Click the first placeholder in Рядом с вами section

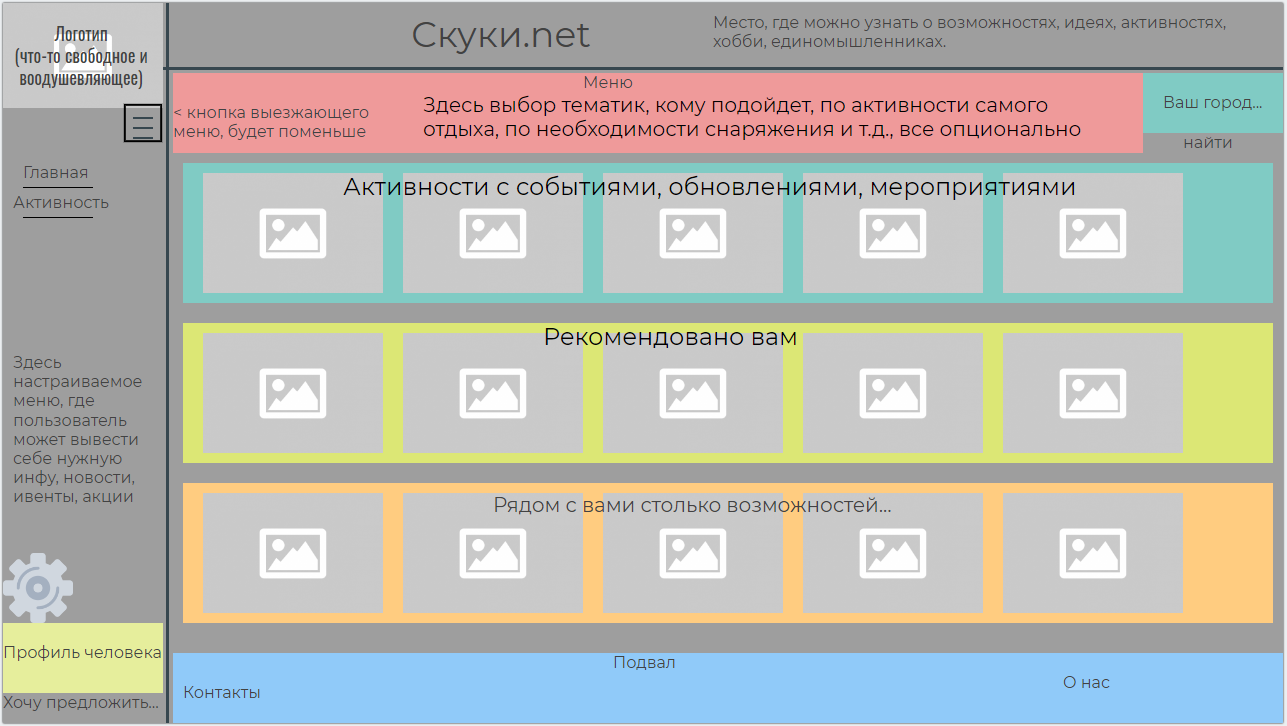[x=292, y=553]
